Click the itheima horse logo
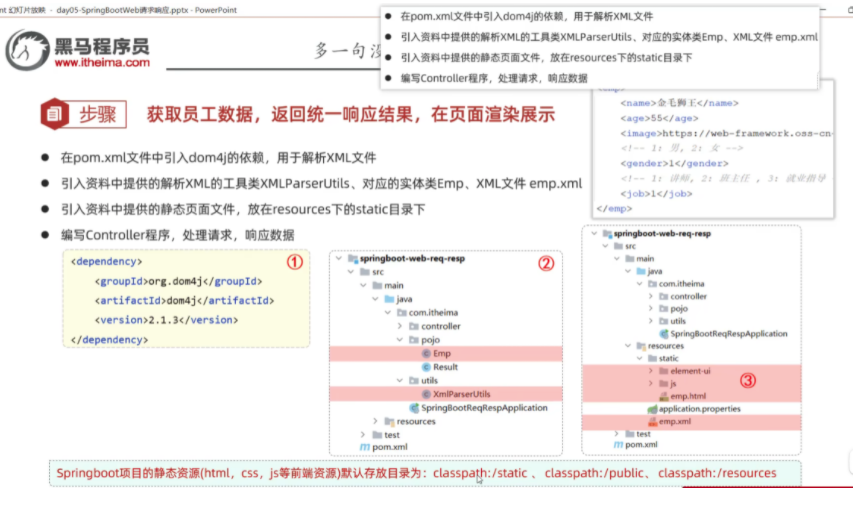 point(27,50)
